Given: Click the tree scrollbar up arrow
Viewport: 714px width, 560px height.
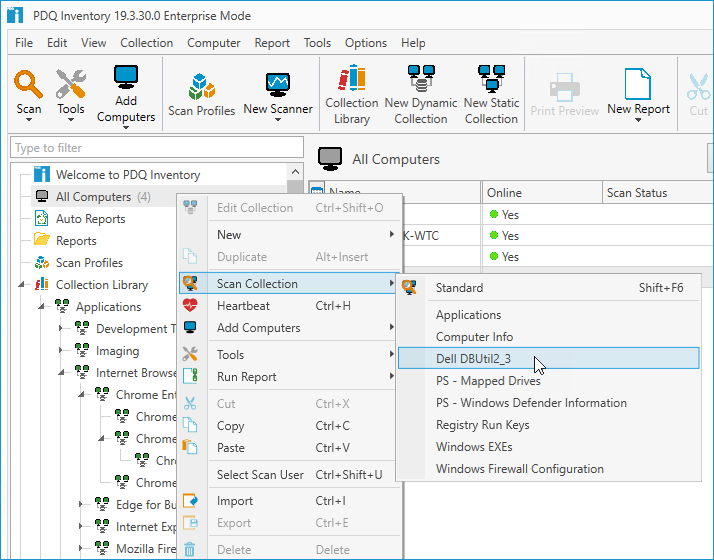Looking at the screenshot, I should pos(295,172).
